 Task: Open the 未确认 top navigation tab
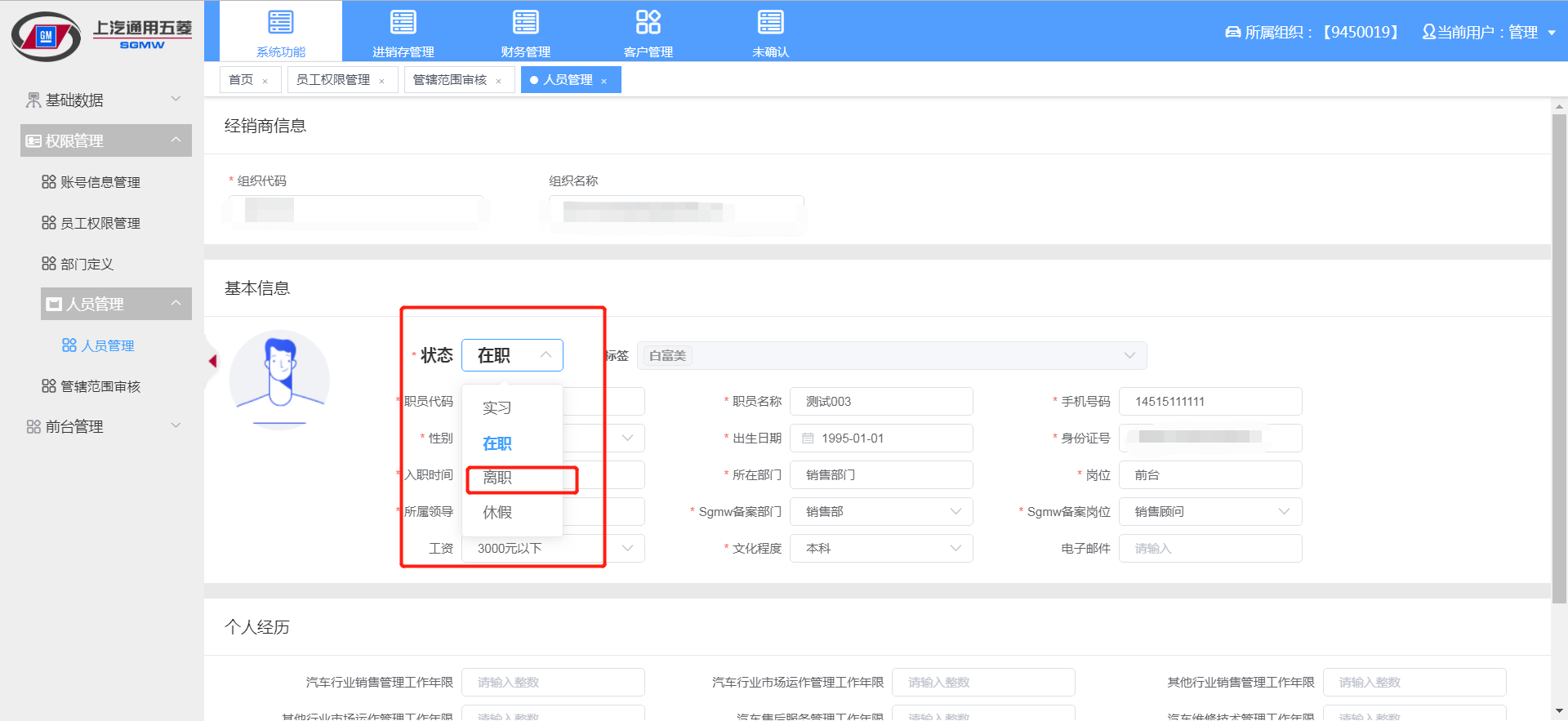point(770,32)
